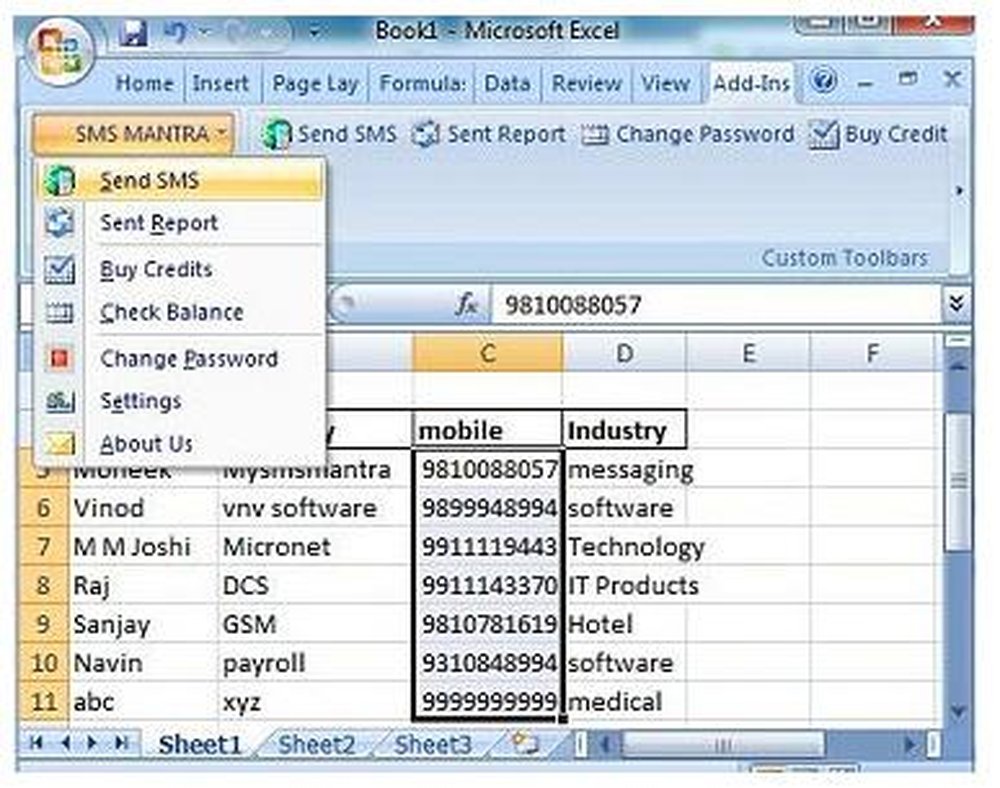Switch to the Page Layout tab
The image size is (1000, 788).
[x=315, y=84]
